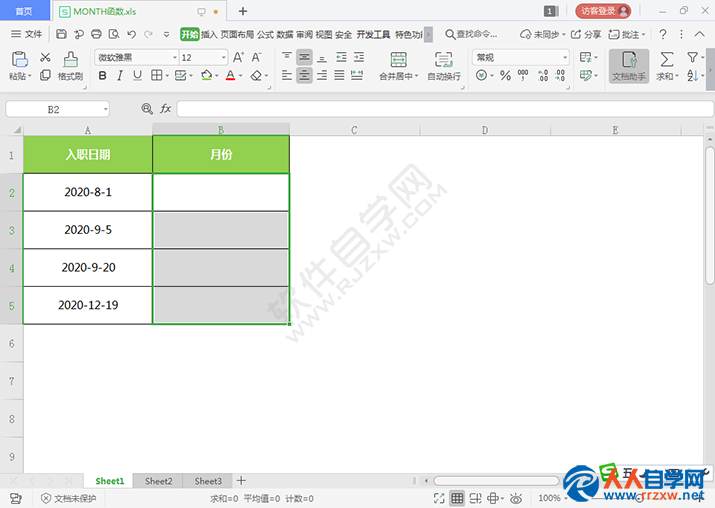Clear formatting with the eraser icon
715x508 pixels.
pos(256,75)
